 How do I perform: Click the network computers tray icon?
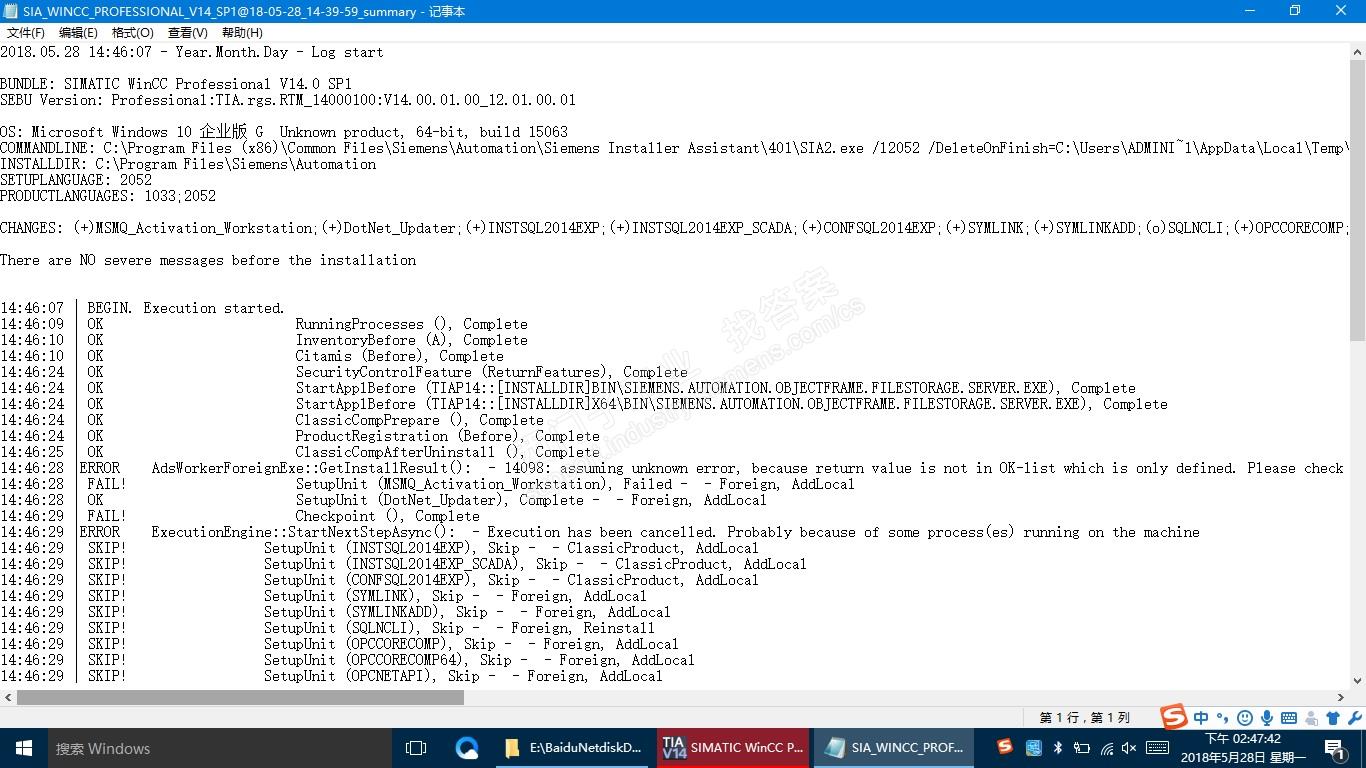[x=1033, y=747]
